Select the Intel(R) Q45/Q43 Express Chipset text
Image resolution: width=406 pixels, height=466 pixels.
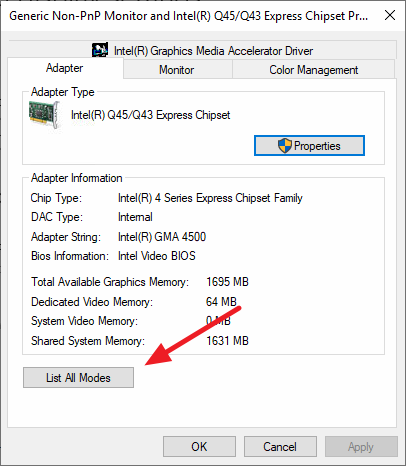(x=150, y=115)
